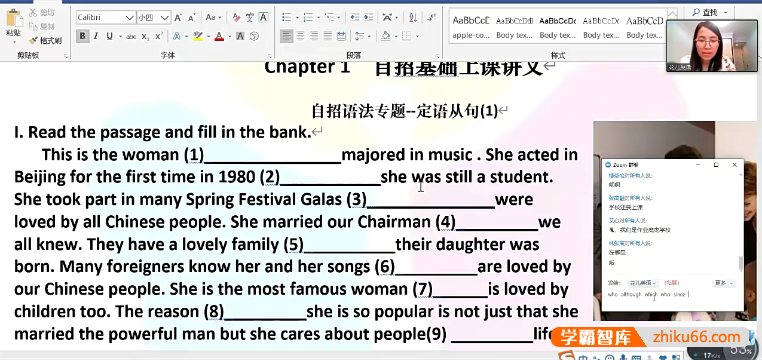The image size is (762, 360).
Task: Open shading color dropdown arrow
Action: click(x=395, y=36)
